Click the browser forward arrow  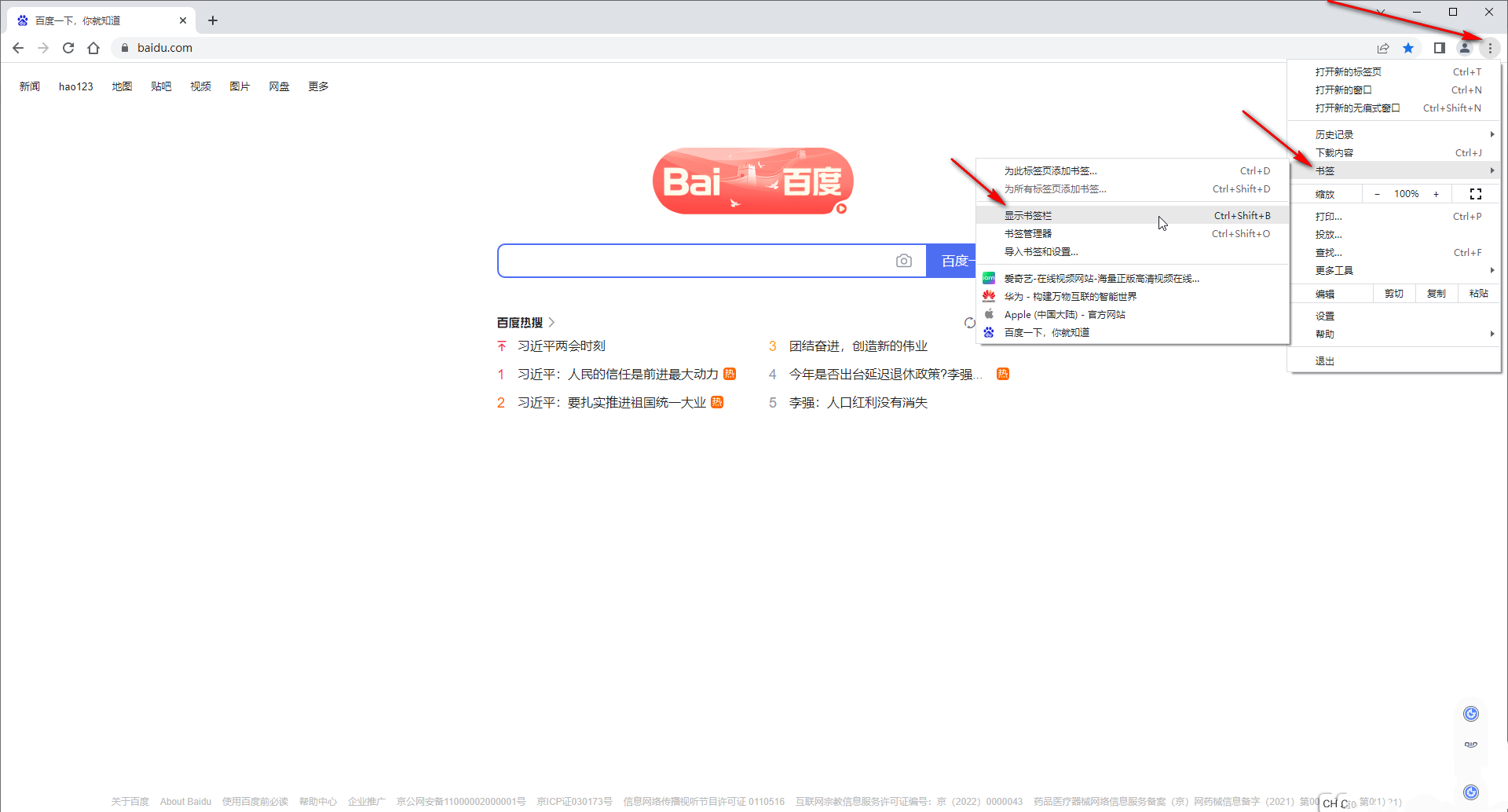pyautogui.click(x=43, y=48)
